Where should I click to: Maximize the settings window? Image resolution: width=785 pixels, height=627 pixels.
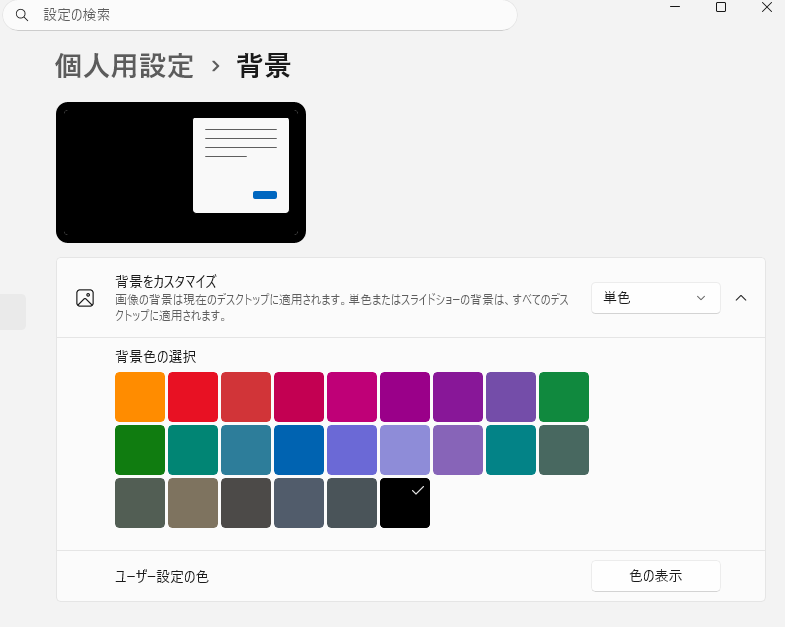[721, 7]
